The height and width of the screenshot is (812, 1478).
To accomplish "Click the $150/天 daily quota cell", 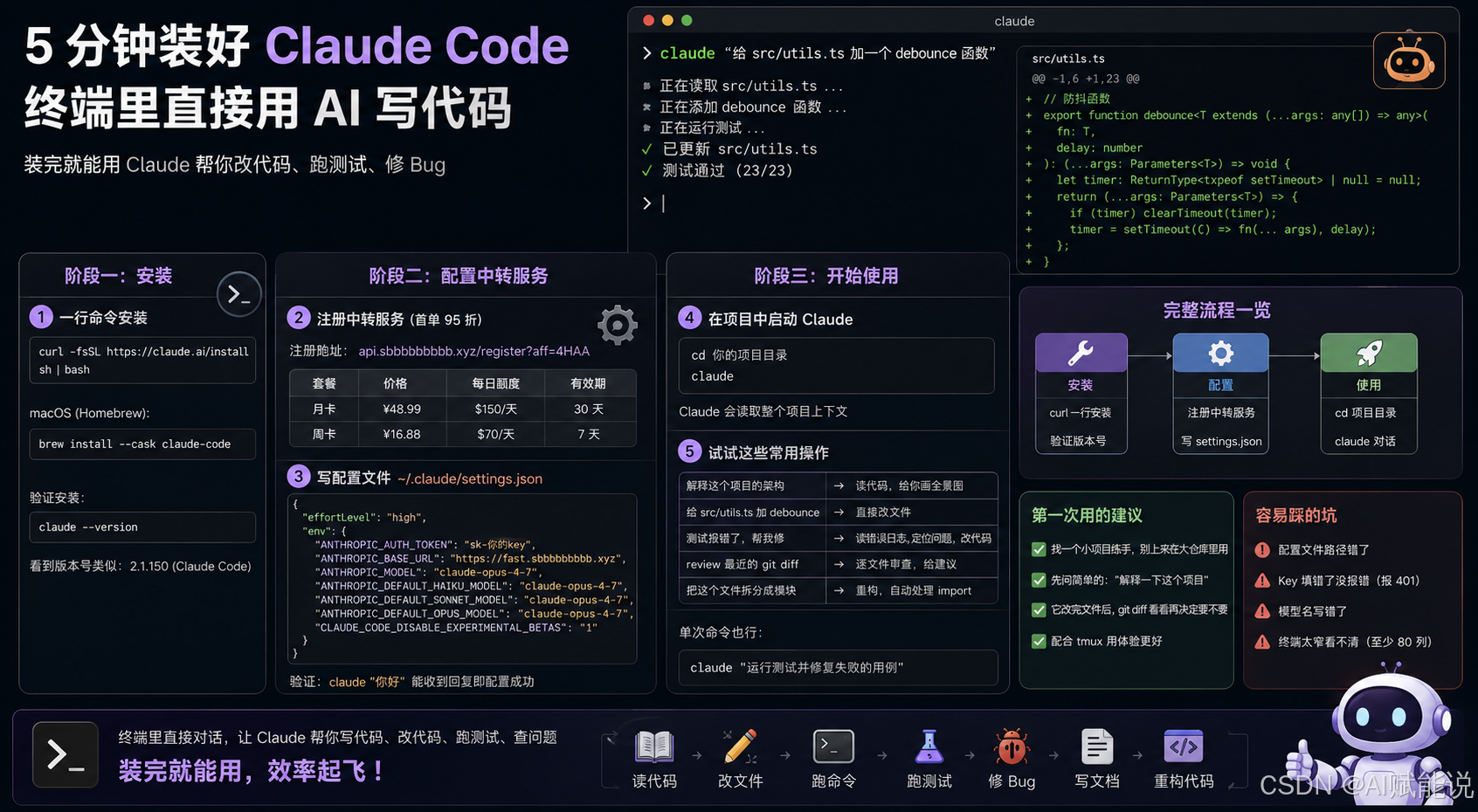I will (495, 409).
